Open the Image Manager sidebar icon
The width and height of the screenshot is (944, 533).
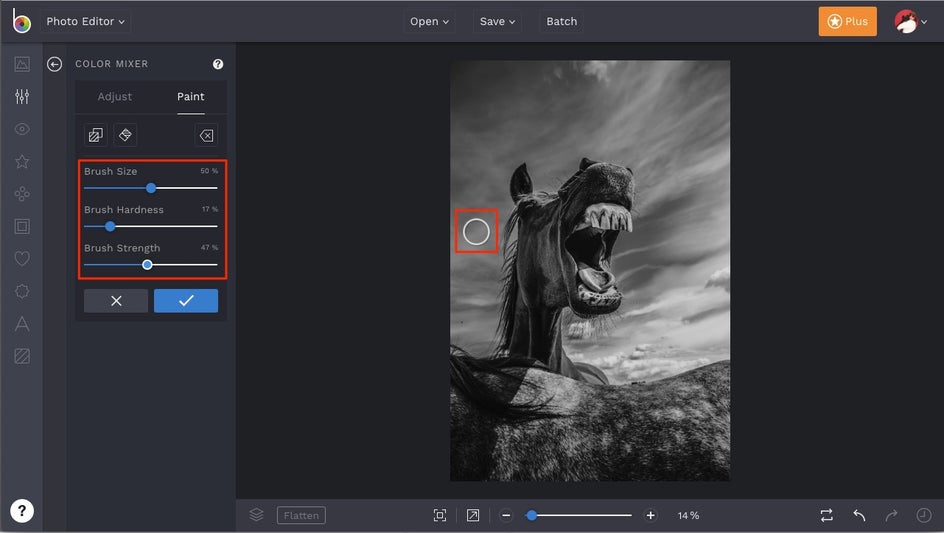click(22, 64)
